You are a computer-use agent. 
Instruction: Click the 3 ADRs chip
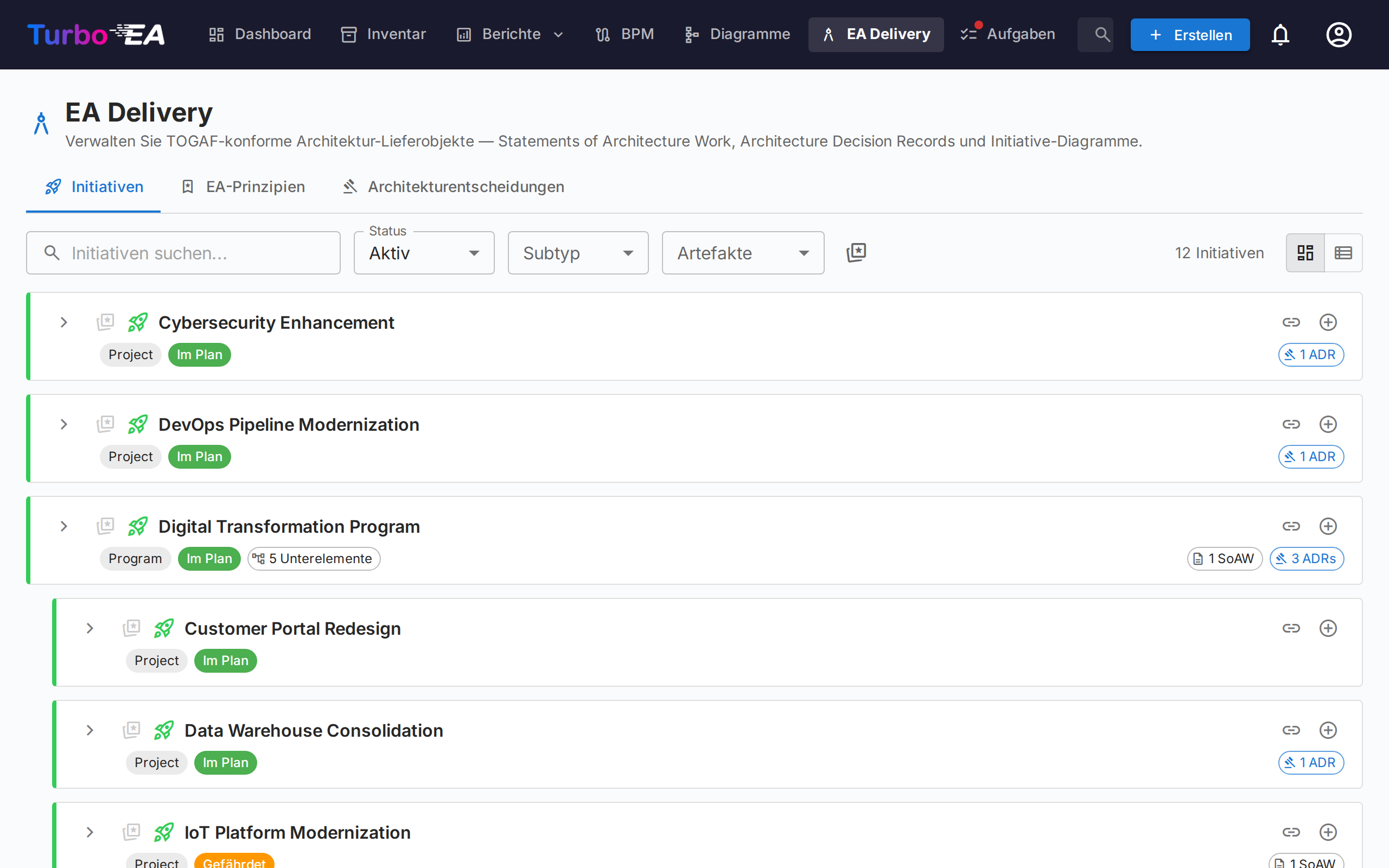1307,559
